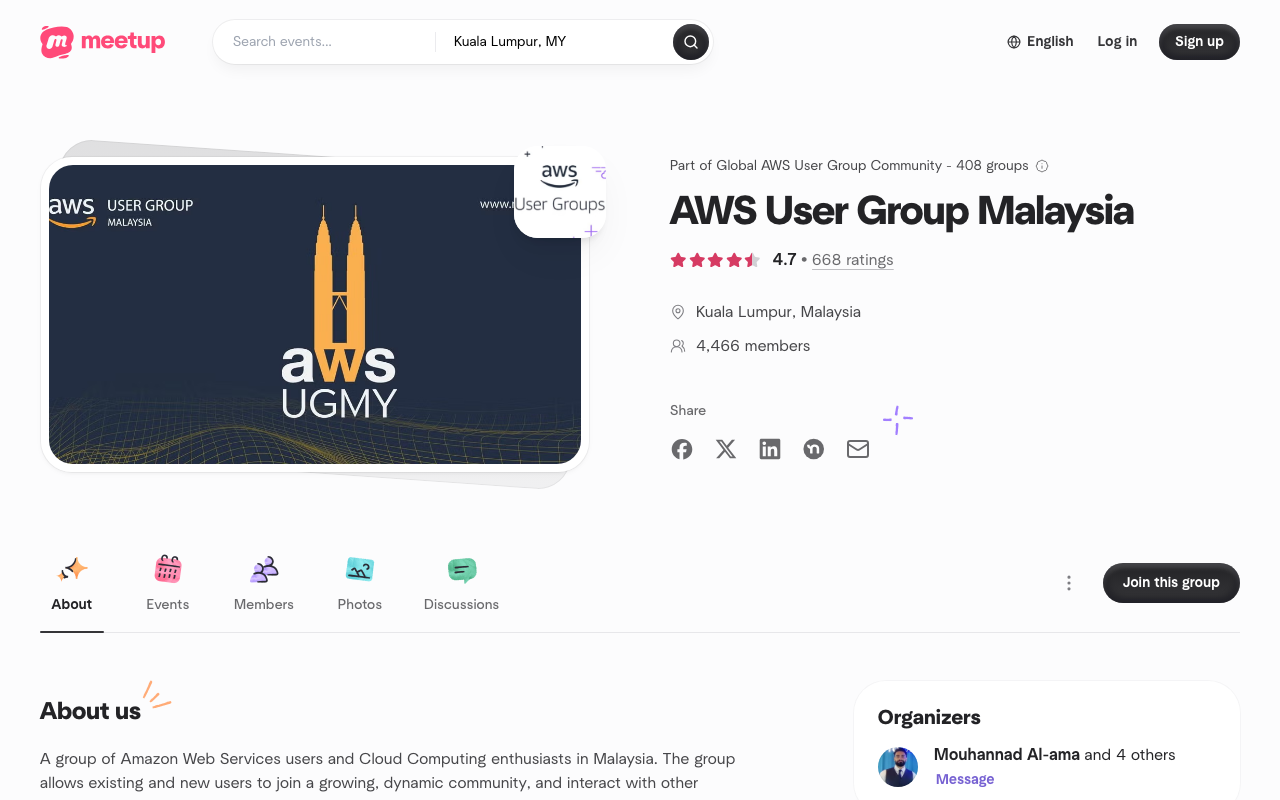Share the group via email icon
Image resolution: width=1280 pixels, height=800 pixels.
[x=857, y=449]
